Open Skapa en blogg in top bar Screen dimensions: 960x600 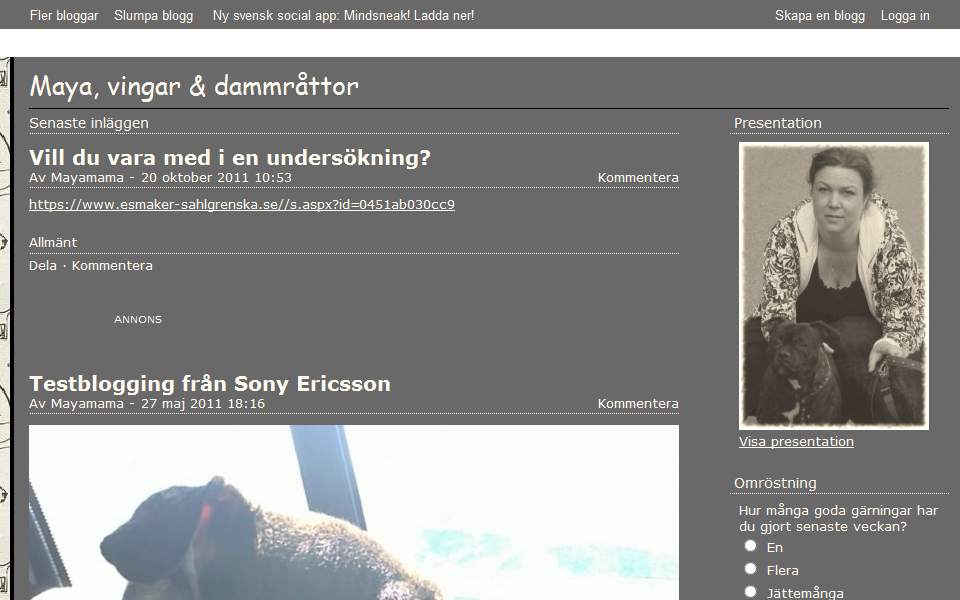coord(820,15)
